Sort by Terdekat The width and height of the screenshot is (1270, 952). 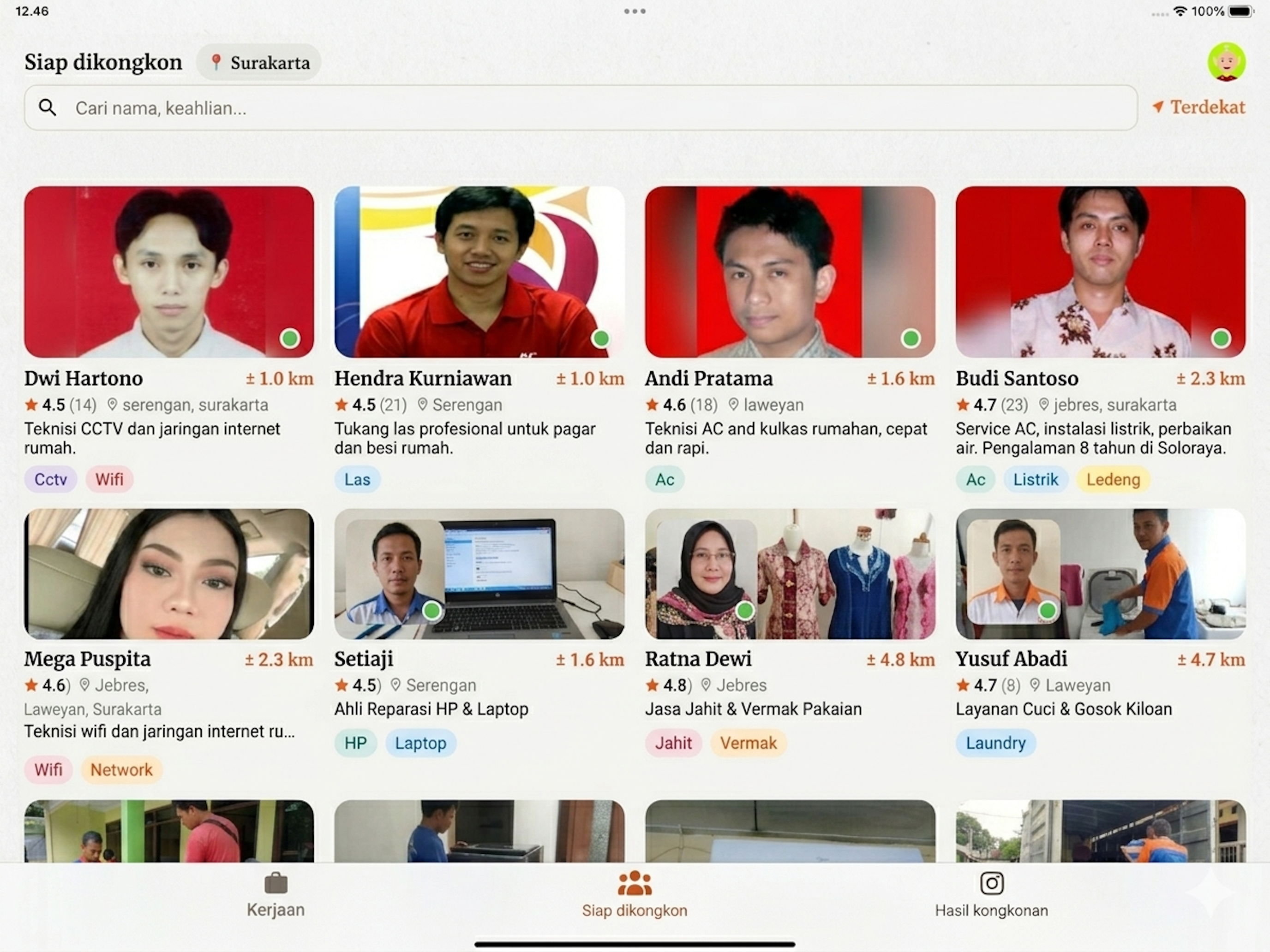point(1199,107)
